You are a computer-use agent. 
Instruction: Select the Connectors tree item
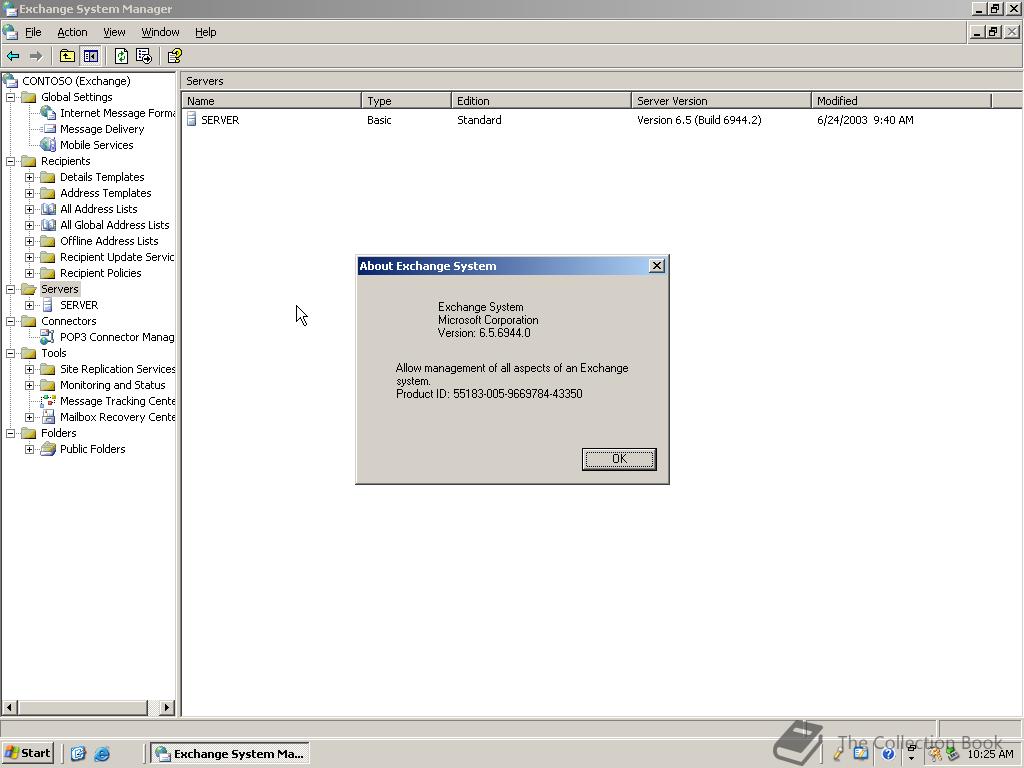point(69,321)
